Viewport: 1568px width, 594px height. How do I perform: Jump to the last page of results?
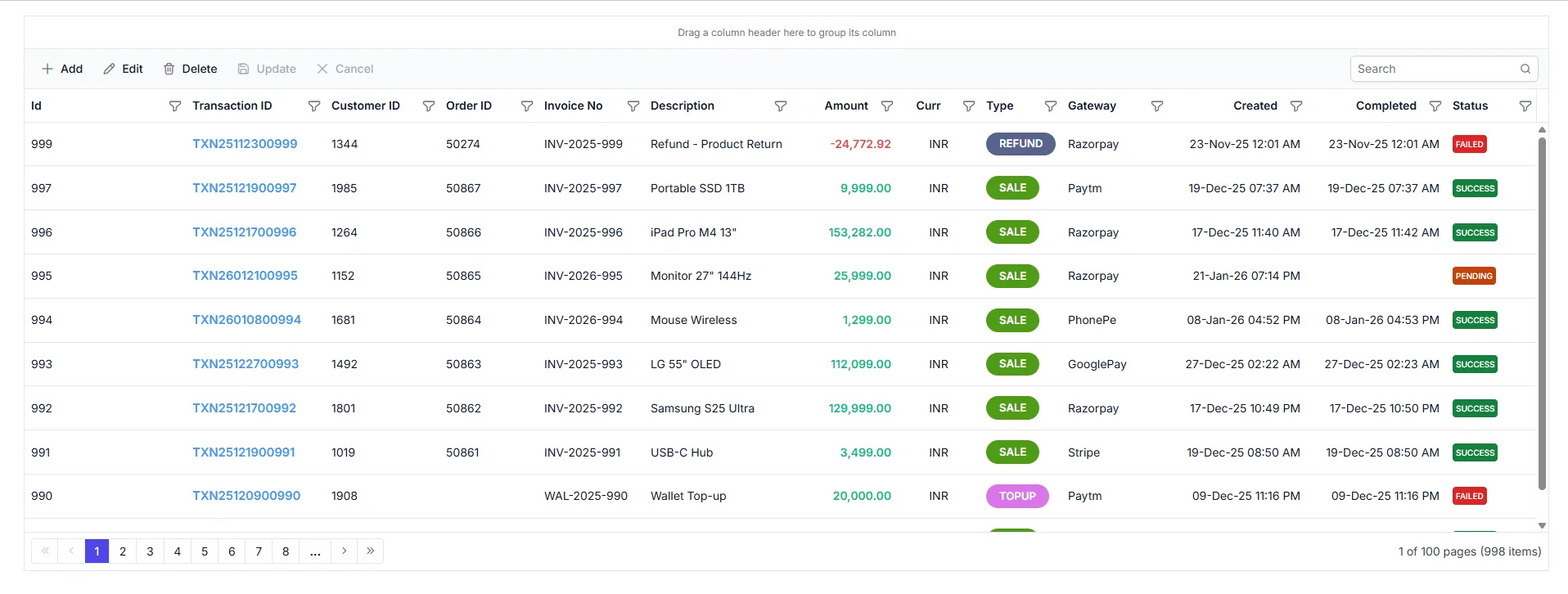tap(371, 551)
